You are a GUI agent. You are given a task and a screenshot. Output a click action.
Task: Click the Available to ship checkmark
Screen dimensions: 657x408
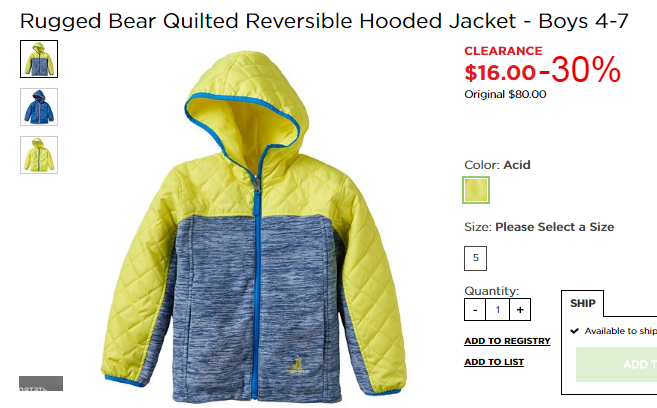tap(574, 331)
